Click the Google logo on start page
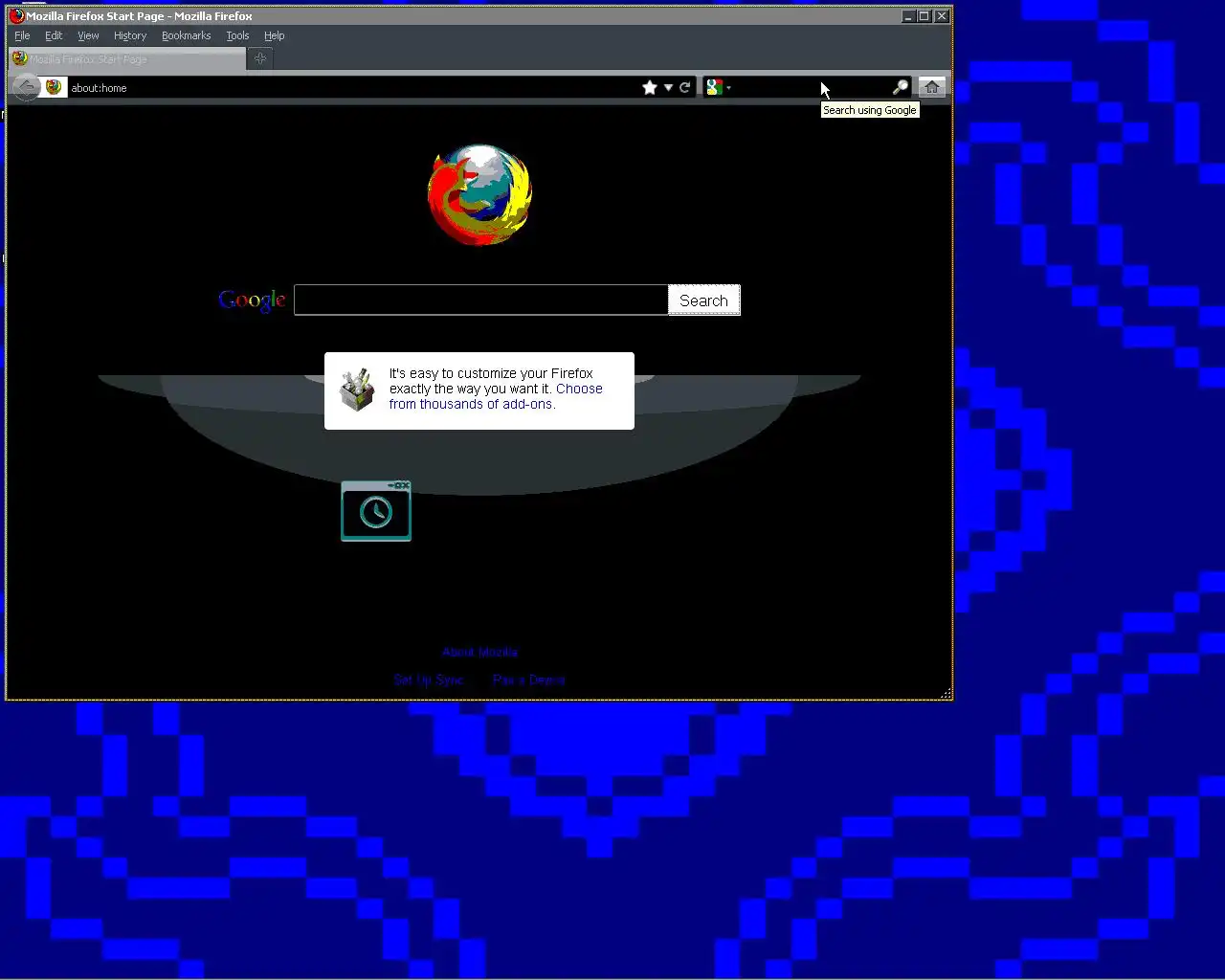Screen dimensions: 1225x980 pyautogui.click(x=252, y=300)
